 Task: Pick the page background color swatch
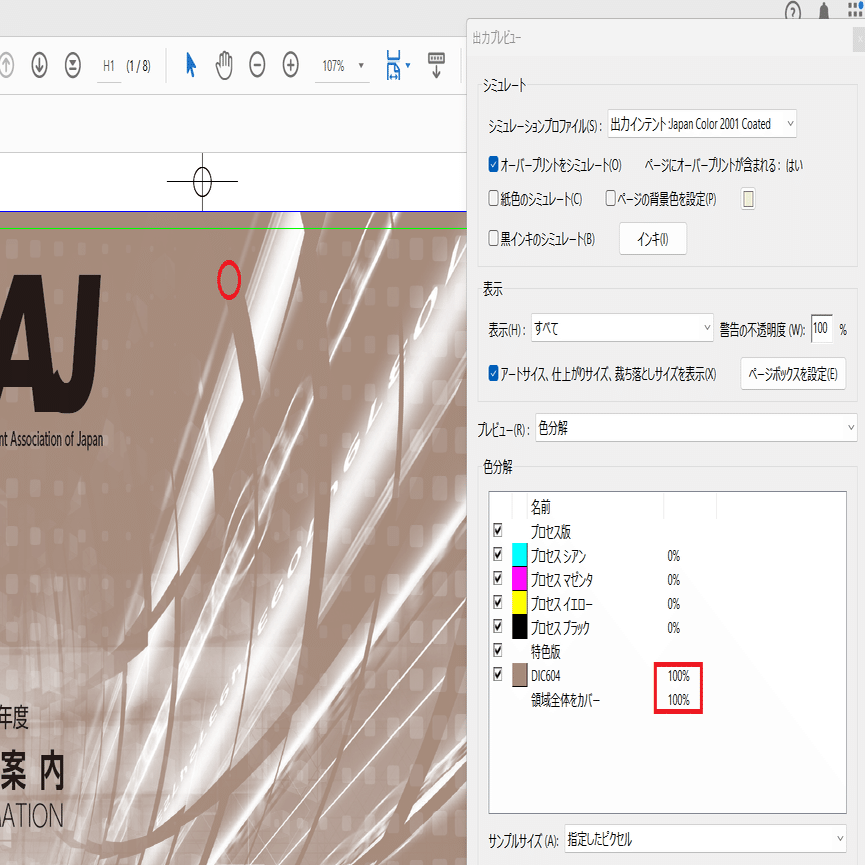point(748,199)
